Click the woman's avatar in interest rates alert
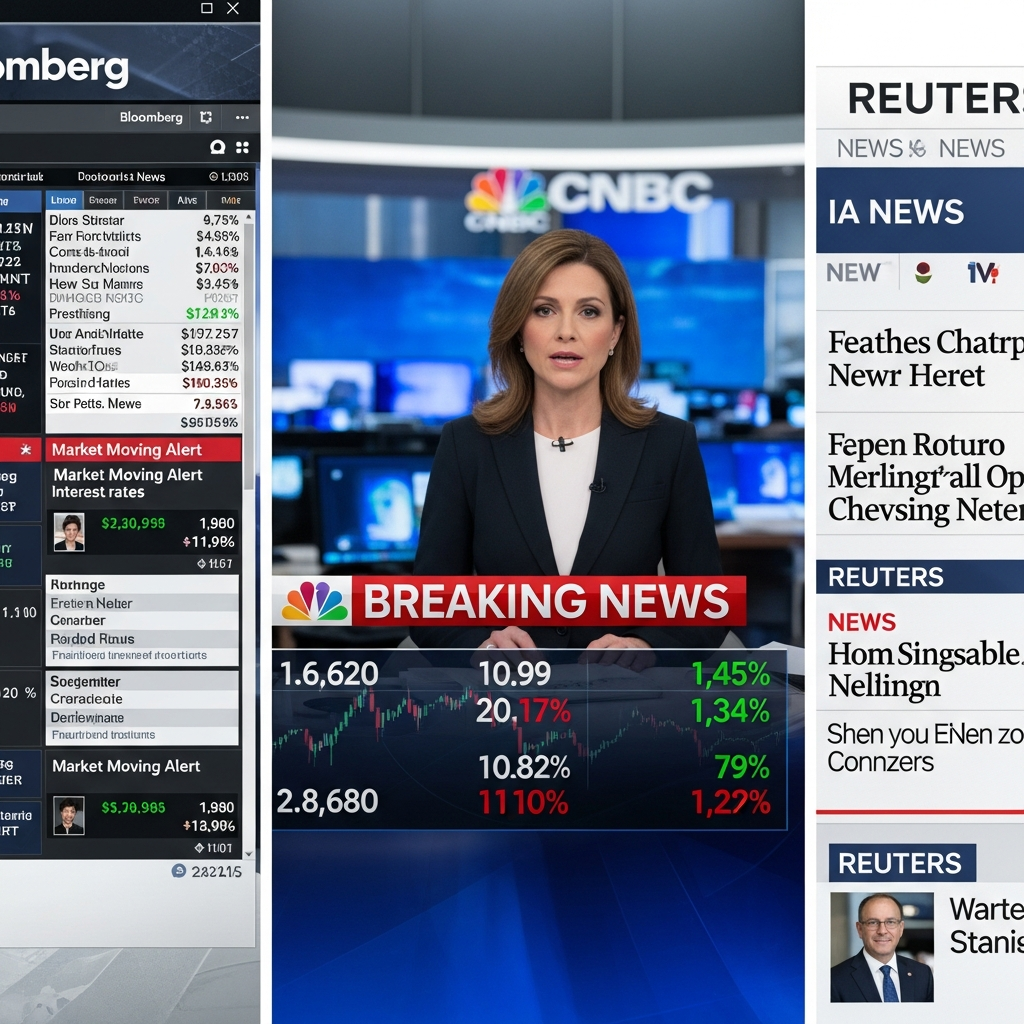Image resolution: width=1024 pixels, height=1024 pixels. coord(69,532)
